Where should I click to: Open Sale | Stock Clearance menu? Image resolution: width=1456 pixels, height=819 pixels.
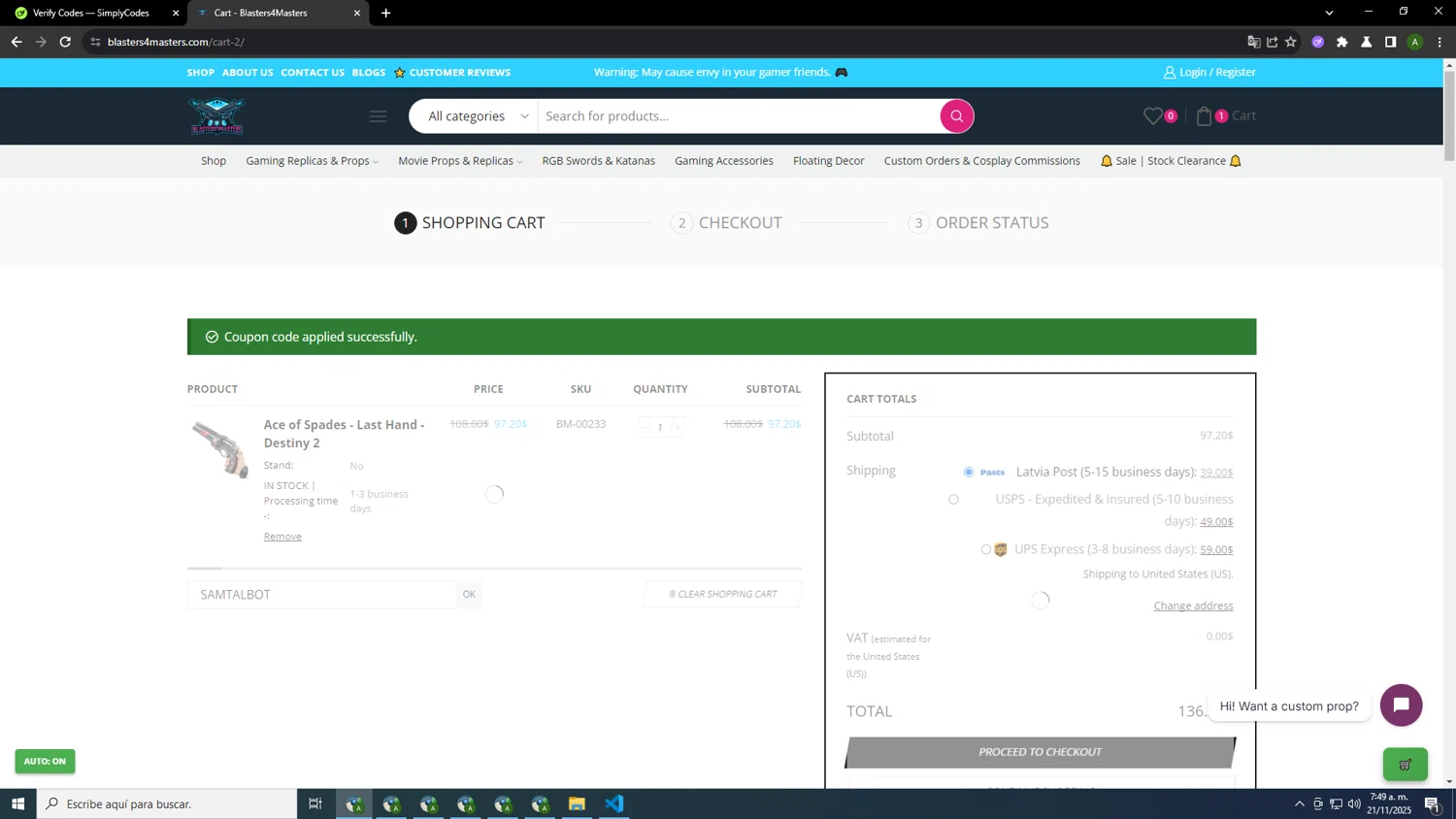click(x=1171, y=161)
